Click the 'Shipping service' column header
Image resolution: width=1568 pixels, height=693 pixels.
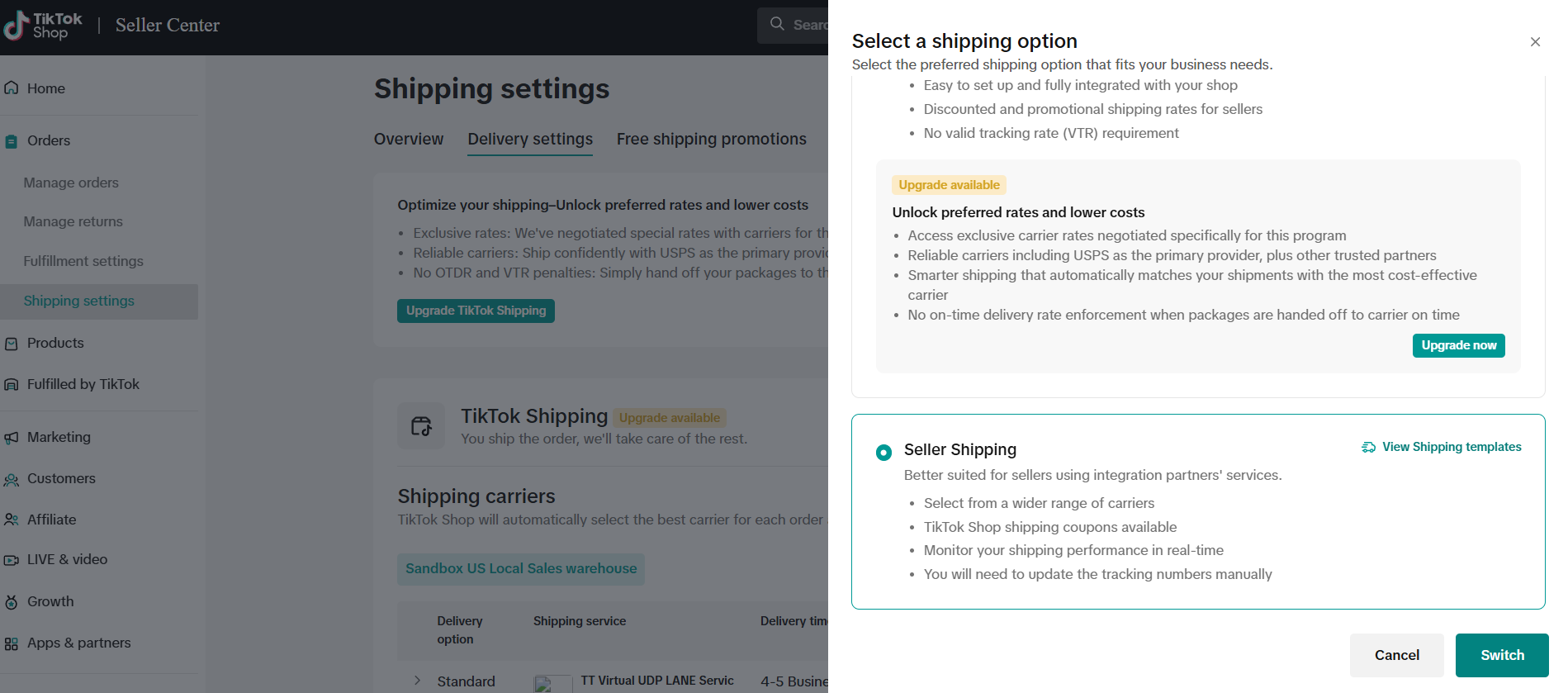580,621
